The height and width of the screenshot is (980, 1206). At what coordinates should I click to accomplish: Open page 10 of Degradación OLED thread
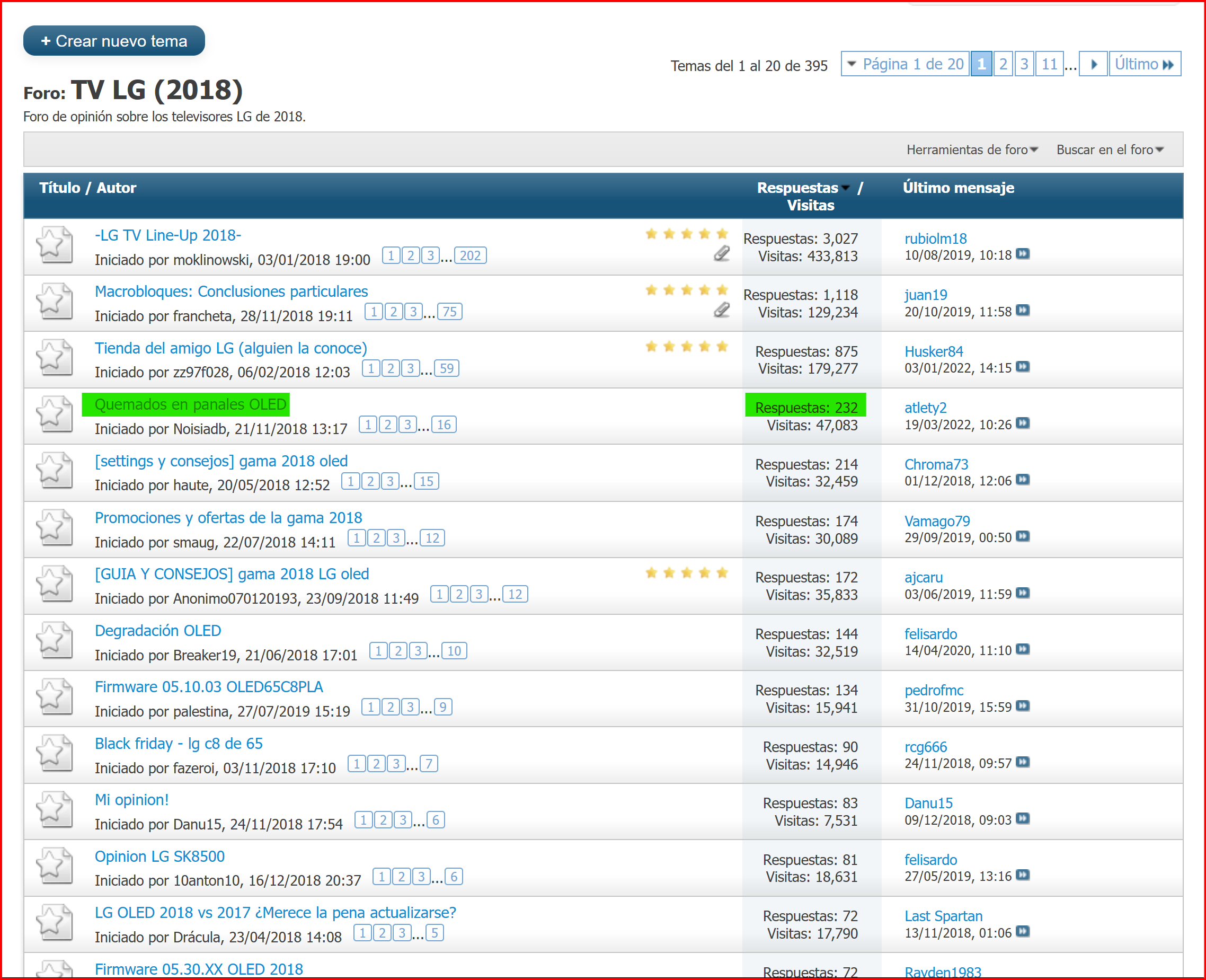coord(454,651)
